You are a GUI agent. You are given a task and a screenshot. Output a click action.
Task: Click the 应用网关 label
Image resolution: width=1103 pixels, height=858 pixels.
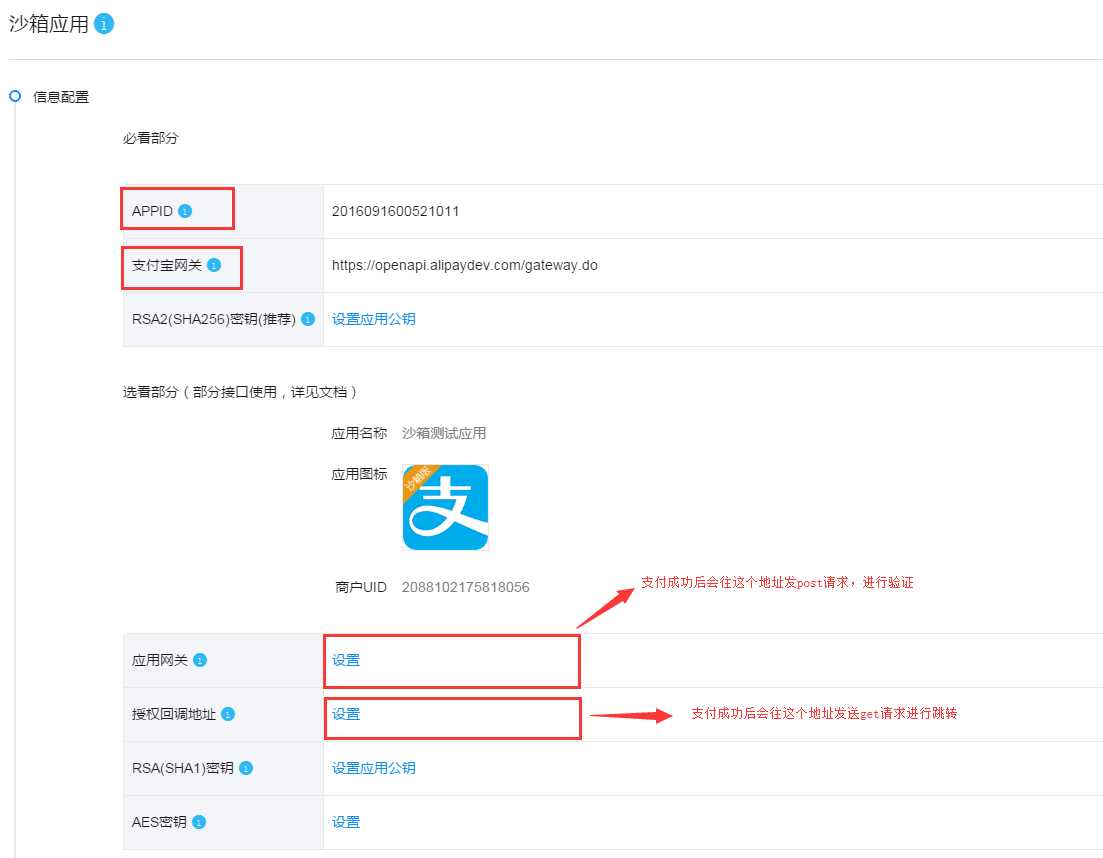[x=160, y=660]
